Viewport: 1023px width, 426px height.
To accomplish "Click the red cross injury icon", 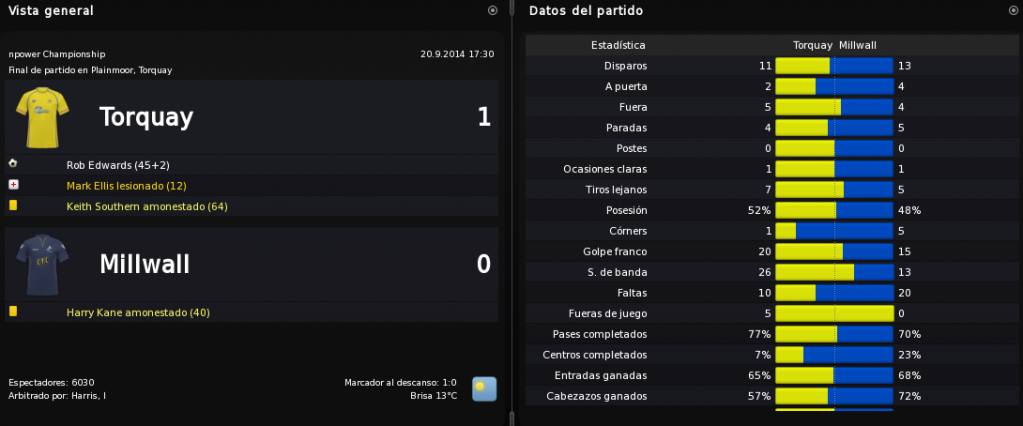I will point(13,185).
